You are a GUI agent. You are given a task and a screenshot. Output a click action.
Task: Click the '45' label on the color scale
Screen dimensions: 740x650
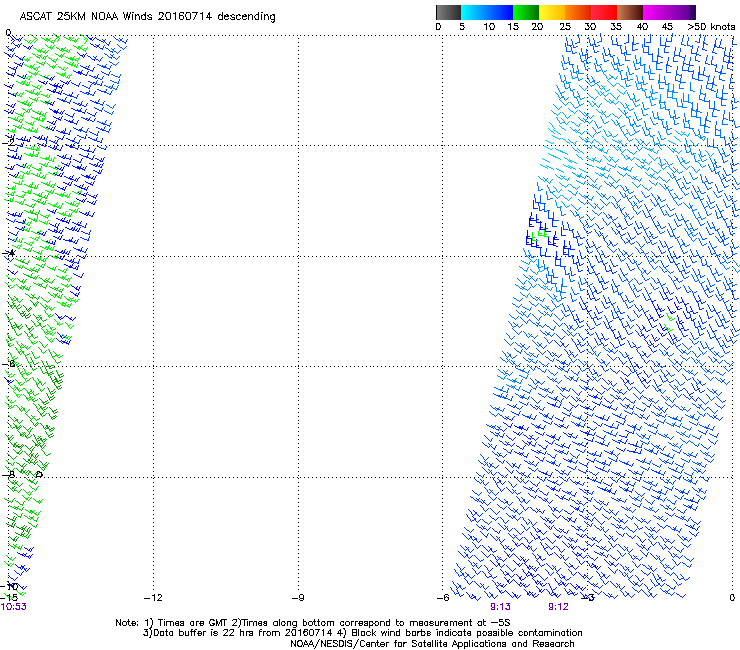667,27
